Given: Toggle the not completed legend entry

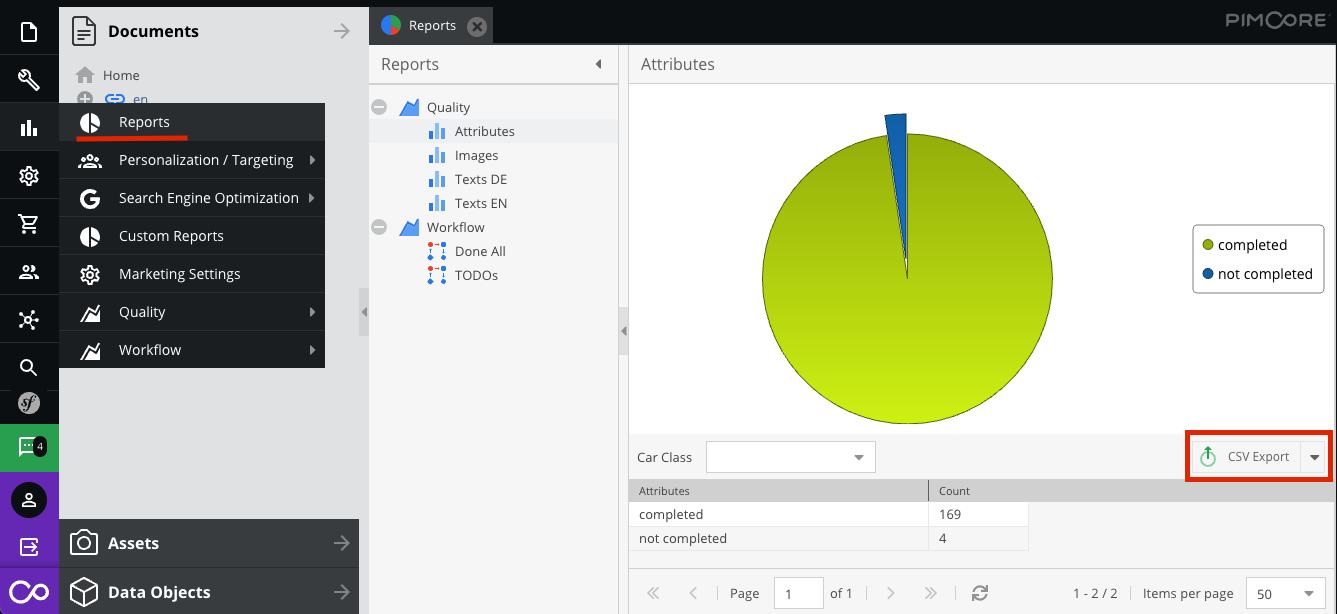Looking at the screenshot, I should tap(1257, 274).
